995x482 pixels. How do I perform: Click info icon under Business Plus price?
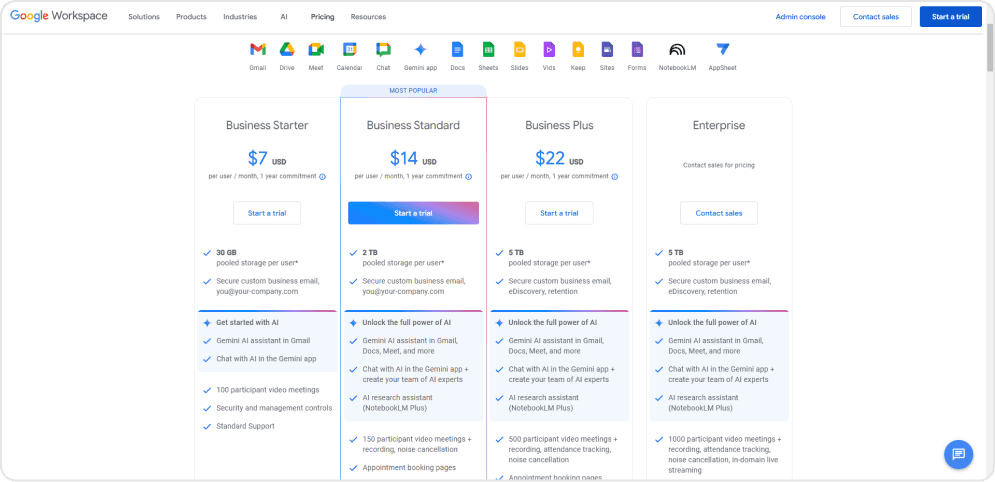point(614,177)
